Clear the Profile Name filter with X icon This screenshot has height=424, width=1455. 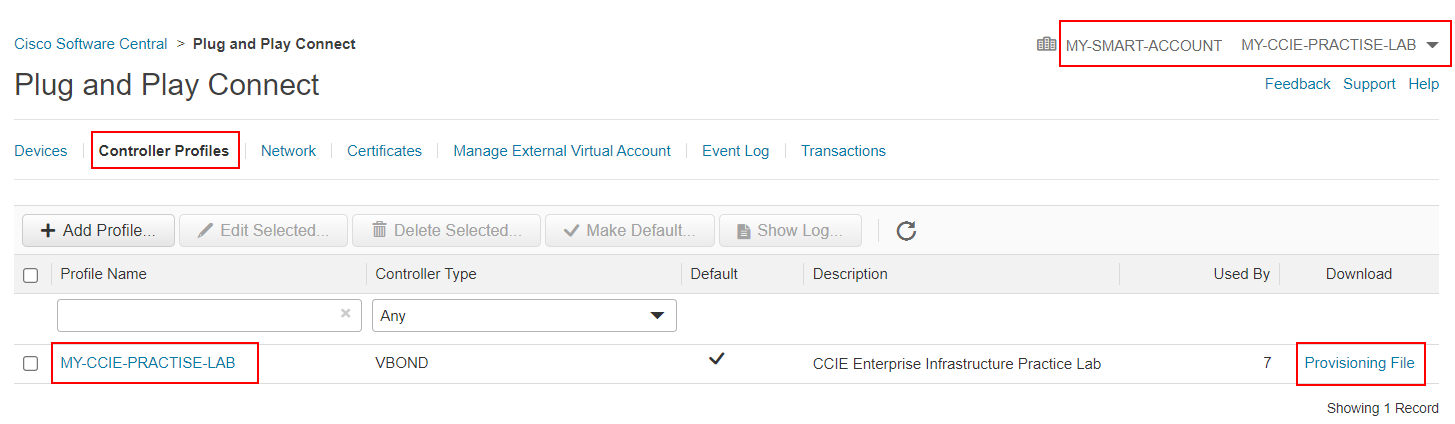tap(345, 314)
